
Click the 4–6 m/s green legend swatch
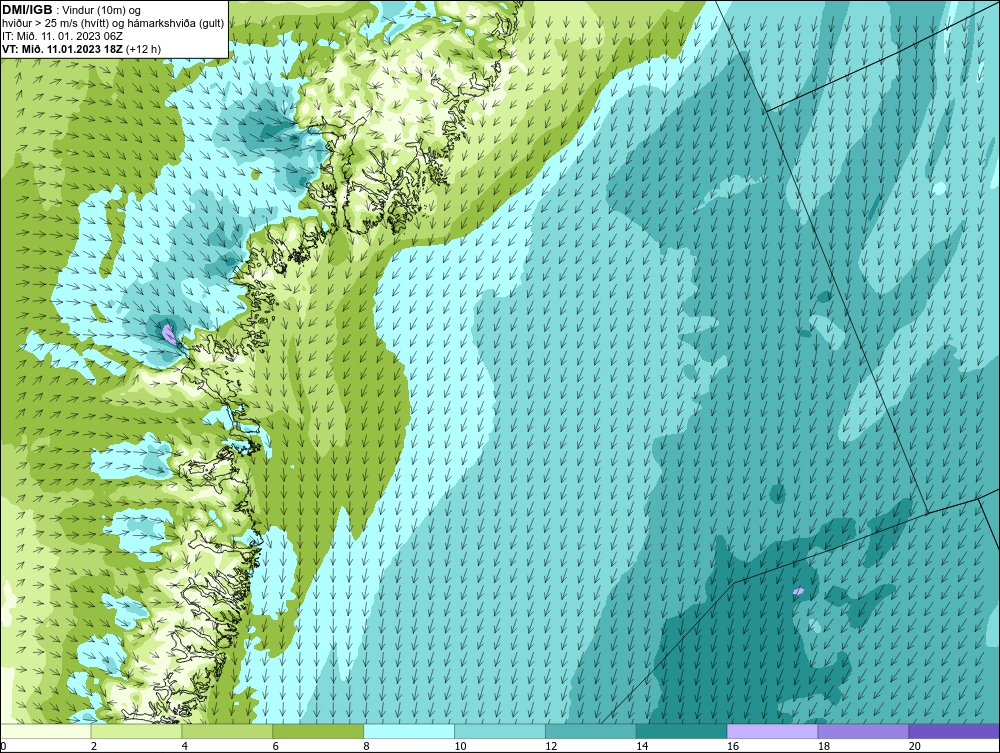pyautogui.click(x=227, y=731)
